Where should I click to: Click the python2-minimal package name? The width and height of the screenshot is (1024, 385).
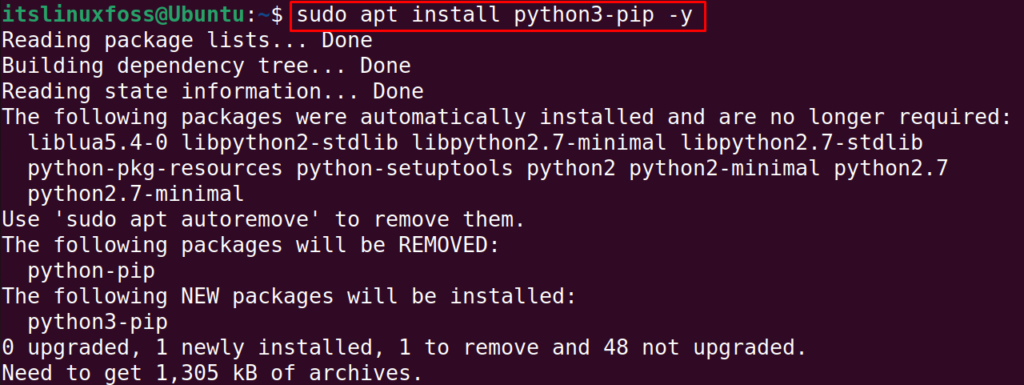[x=725, y=168]
